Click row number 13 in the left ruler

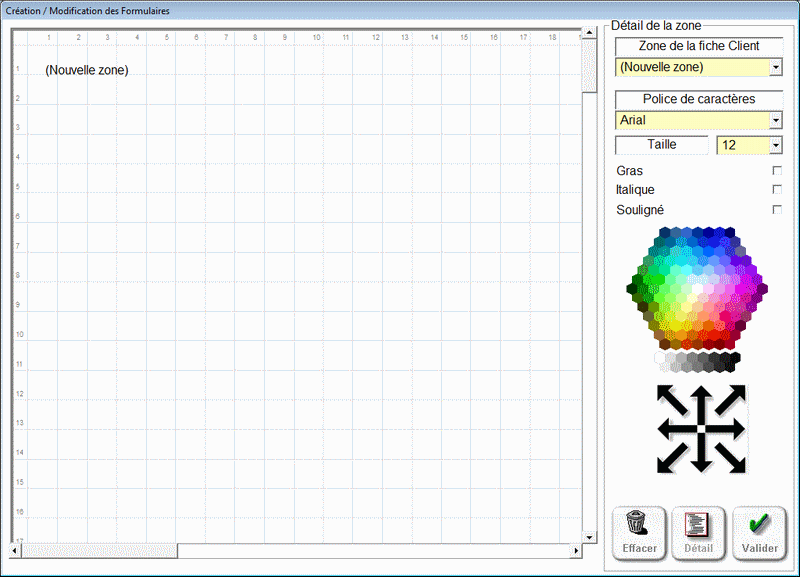(20, 423)
